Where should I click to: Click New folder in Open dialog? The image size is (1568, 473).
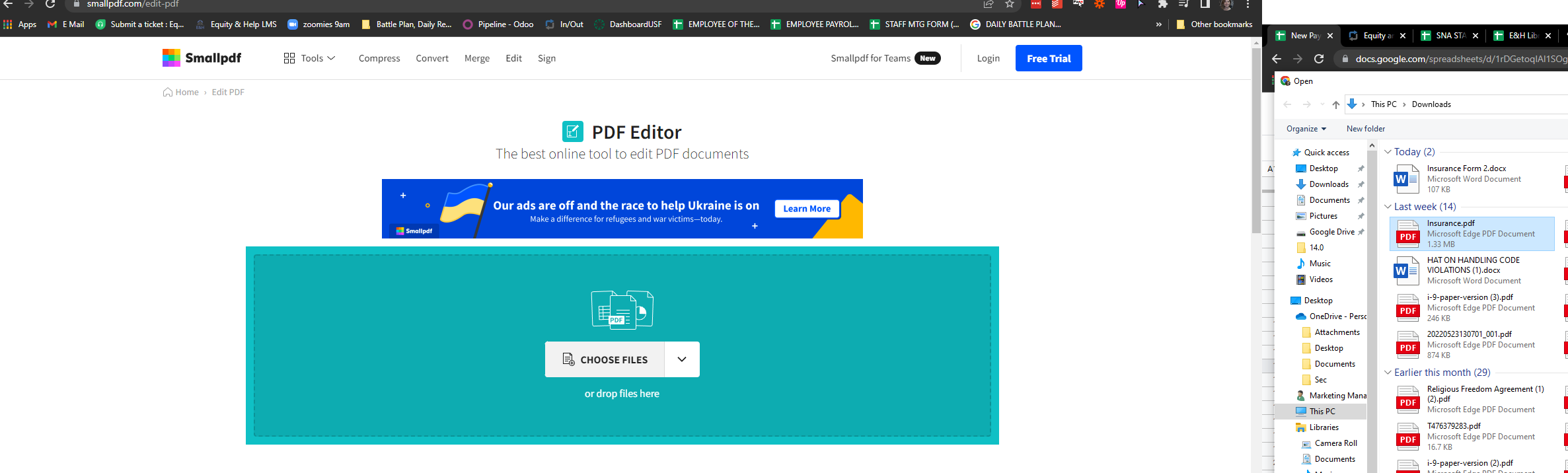click(1366, 129)
